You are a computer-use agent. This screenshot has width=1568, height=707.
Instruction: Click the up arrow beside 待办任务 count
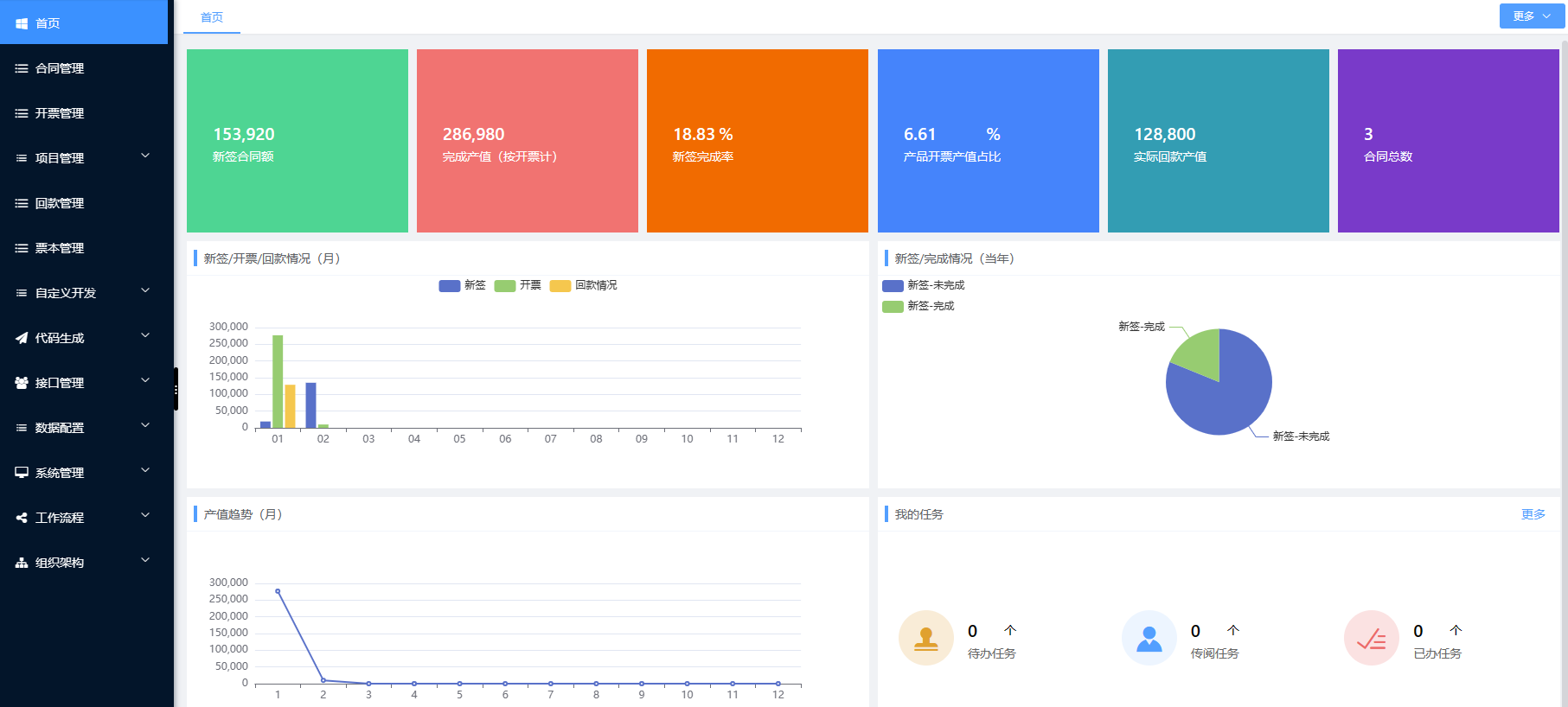(1010, 630)
